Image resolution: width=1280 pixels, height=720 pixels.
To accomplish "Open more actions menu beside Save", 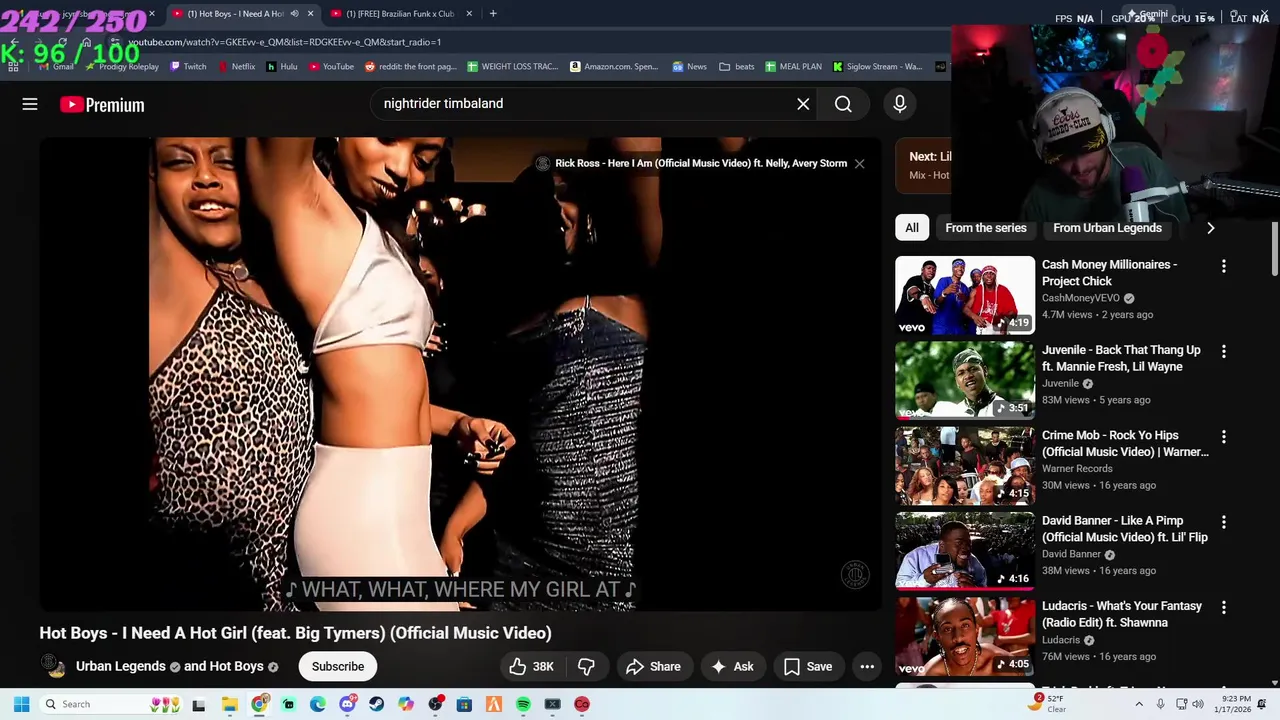I will click(x=867, y=666).
